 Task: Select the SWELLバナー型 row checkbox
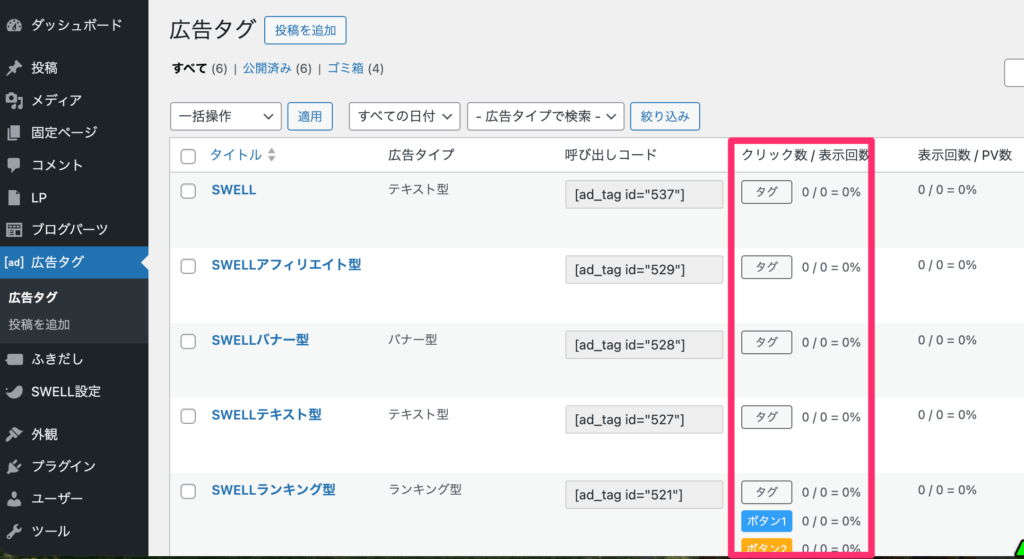[188, 341]
